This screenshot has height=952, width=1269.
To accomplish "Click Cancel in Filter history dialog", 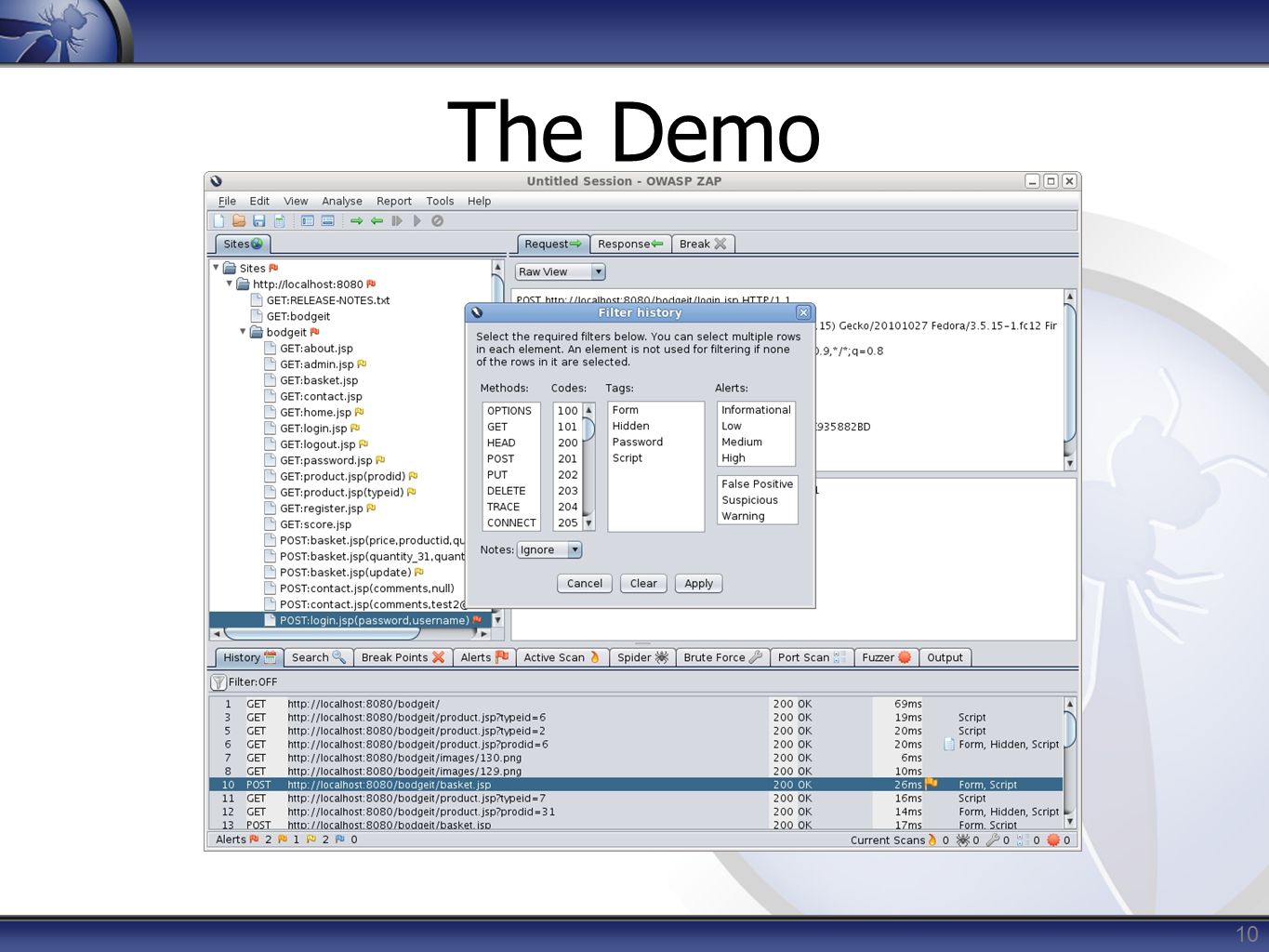I will tap(585, 583).
